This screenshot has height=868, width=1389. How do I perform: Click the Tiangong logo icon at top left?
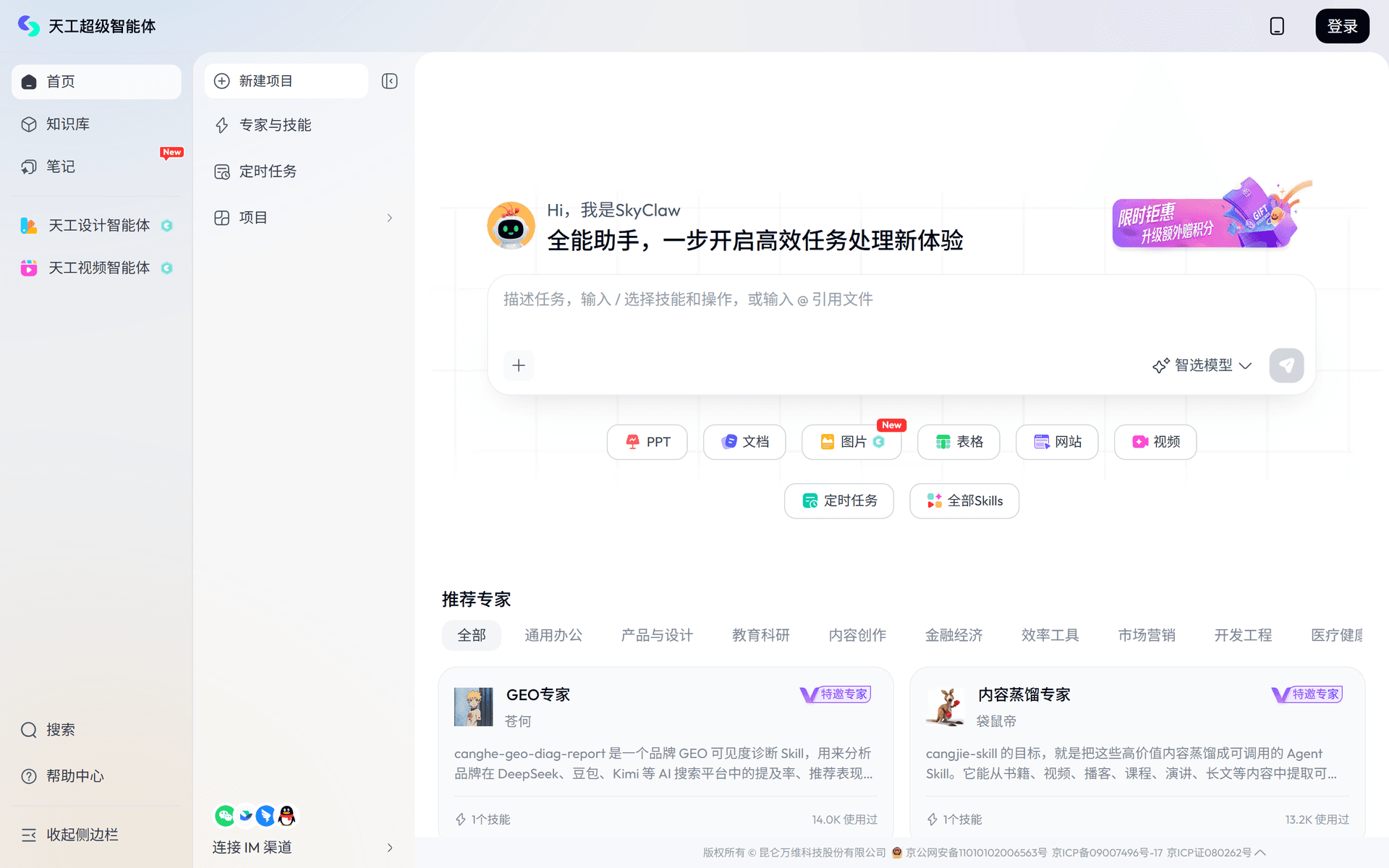(29, 26)
